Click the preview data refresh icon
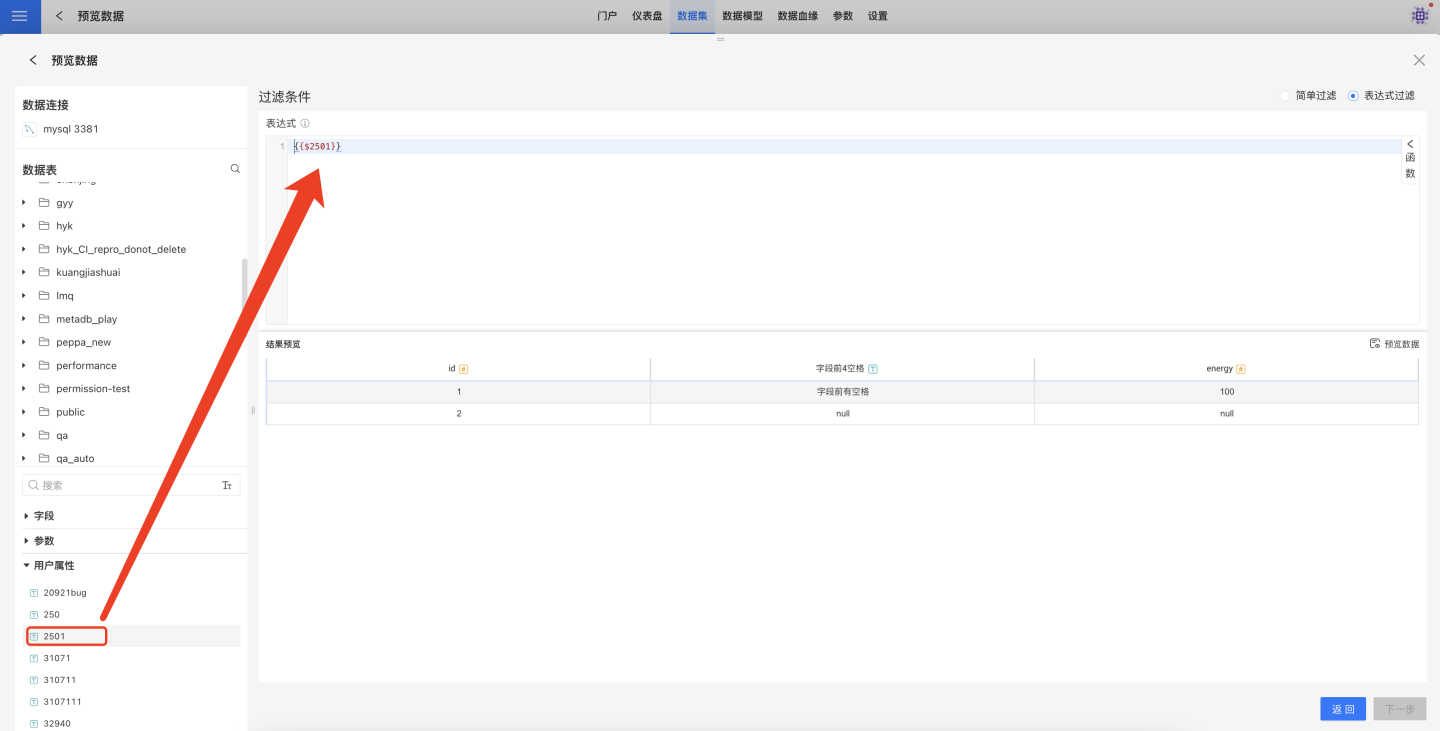This screenshot has width=1440, height=731. [1375, 344]
